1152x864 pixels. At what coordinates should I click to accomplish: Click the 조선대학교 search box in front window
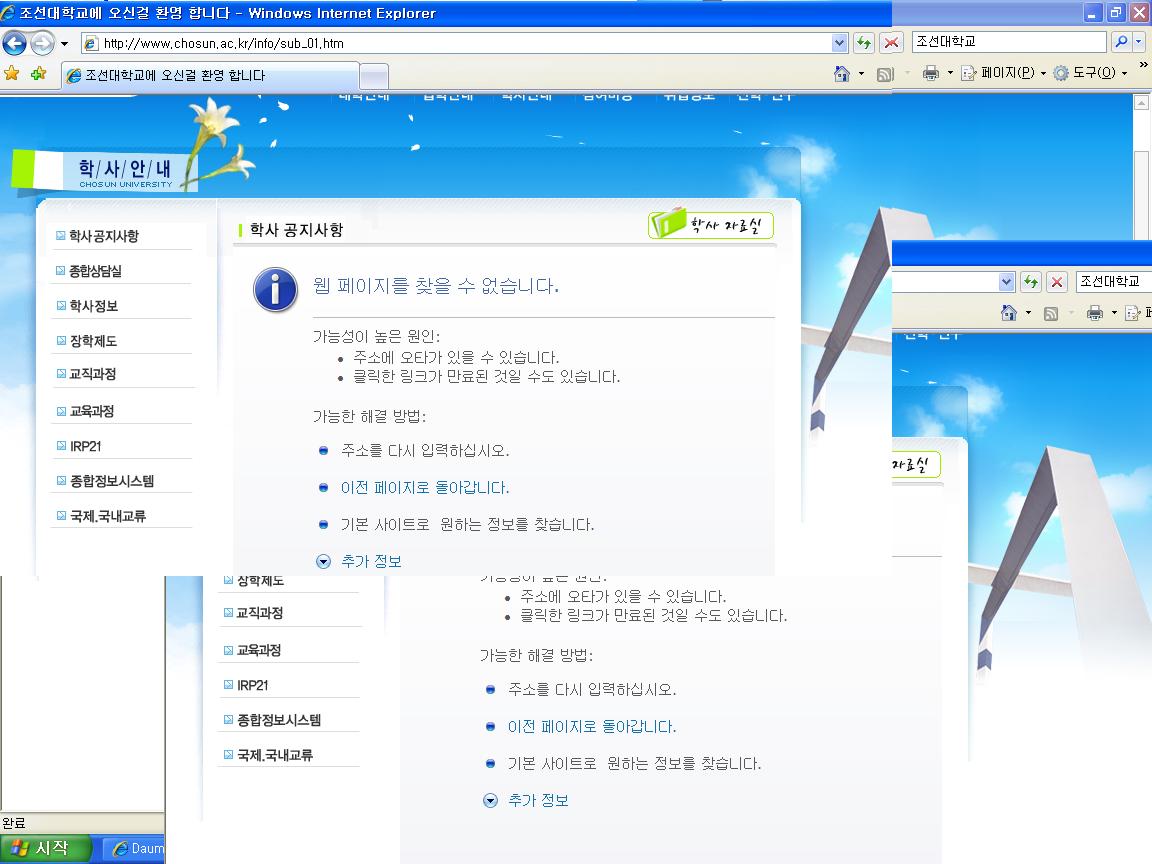1009,42
